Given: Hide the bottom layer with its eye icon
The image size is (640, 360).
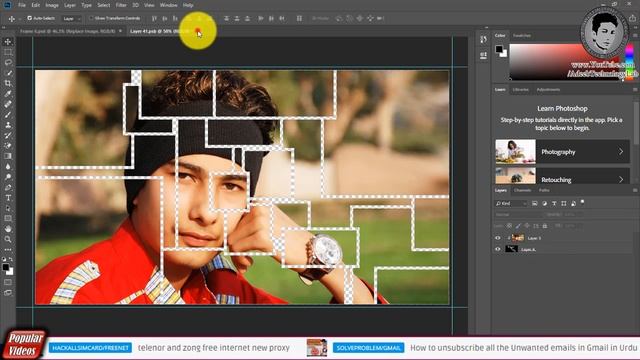Looking at the screenshot, I should point(498,249).
